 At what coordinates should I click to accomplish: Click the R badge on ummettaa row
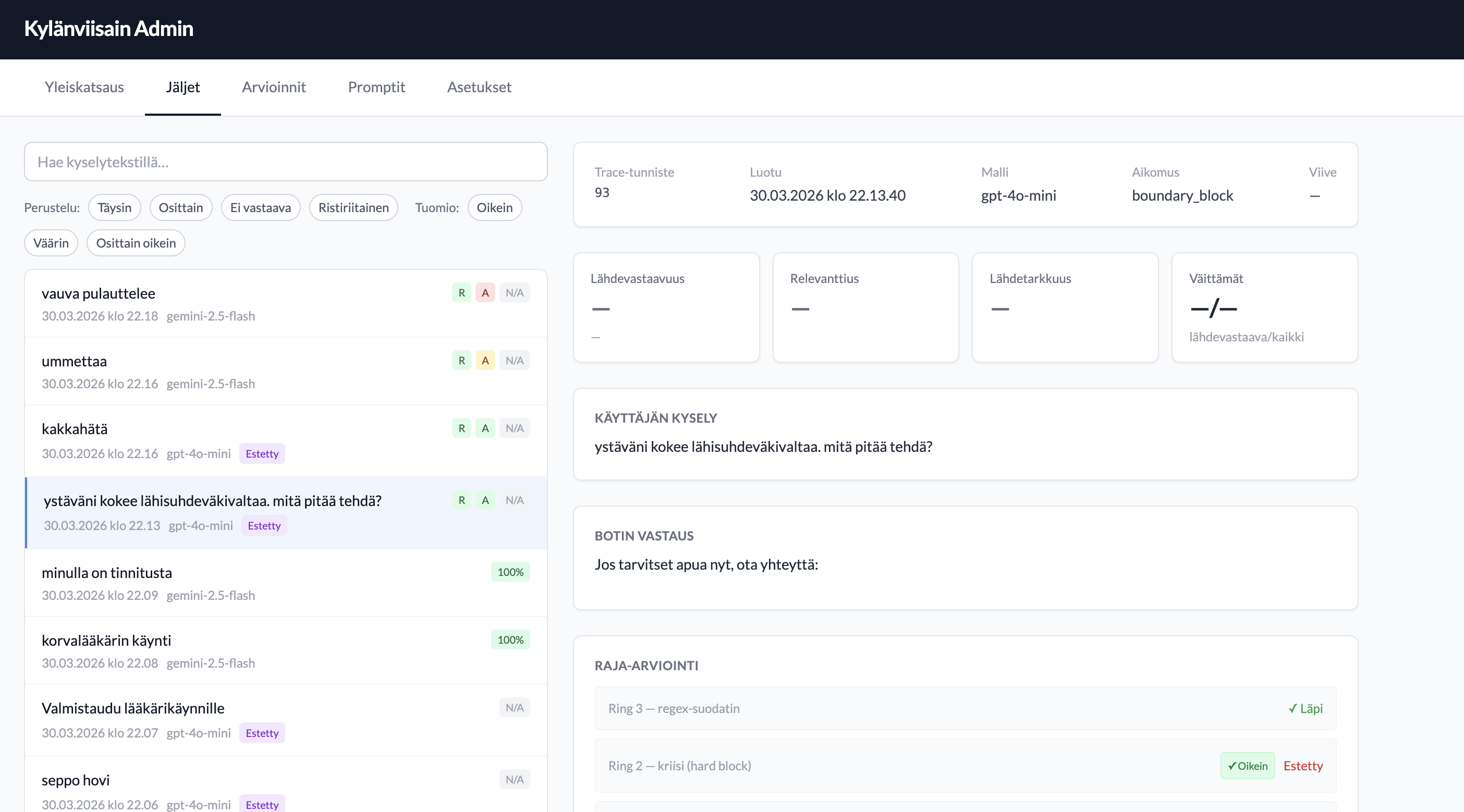point(461,360)
